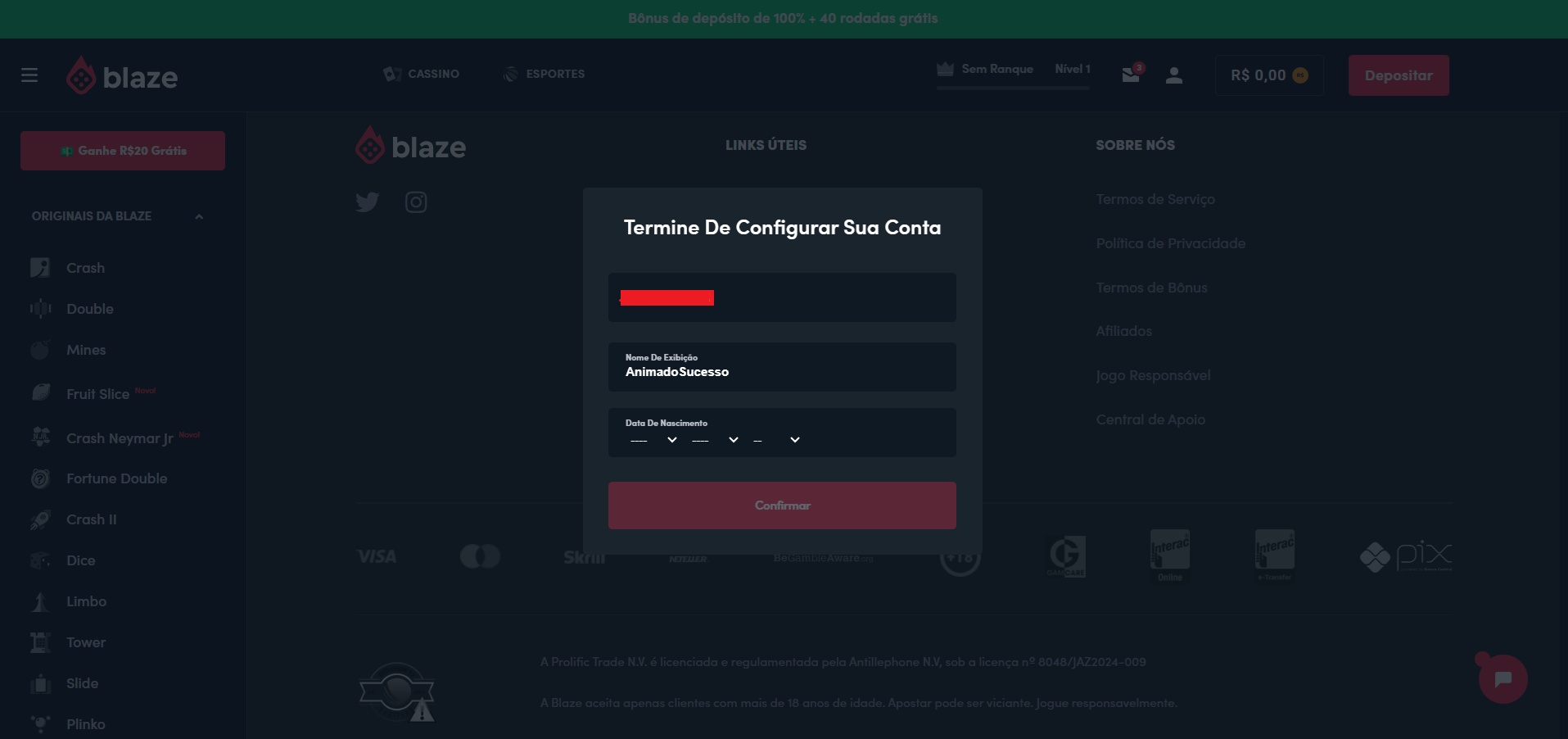Click the Plinko game icon
This screenshot has height=739, width=1568.
pyautogui.click(x=40, y=724)
